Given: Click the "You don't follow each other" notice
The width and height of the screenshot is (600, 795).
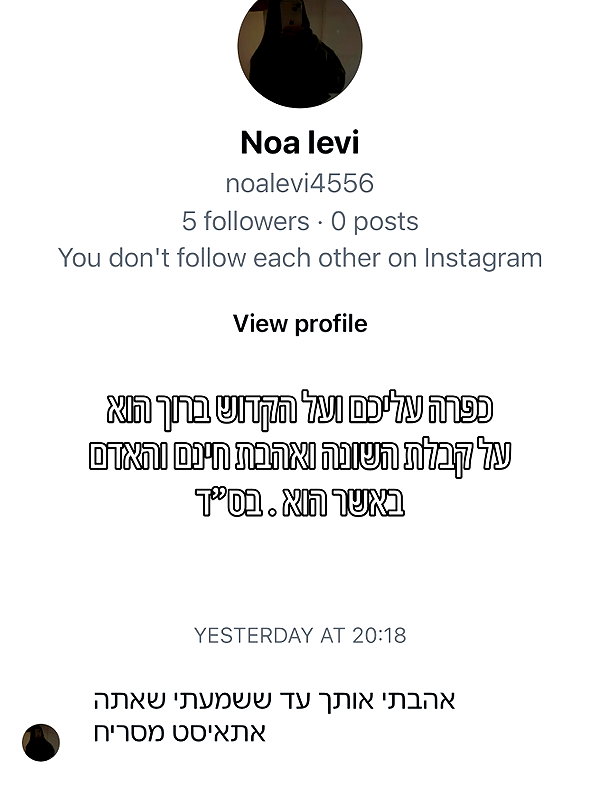Looking at the screenshot, I should pos(300,258).
